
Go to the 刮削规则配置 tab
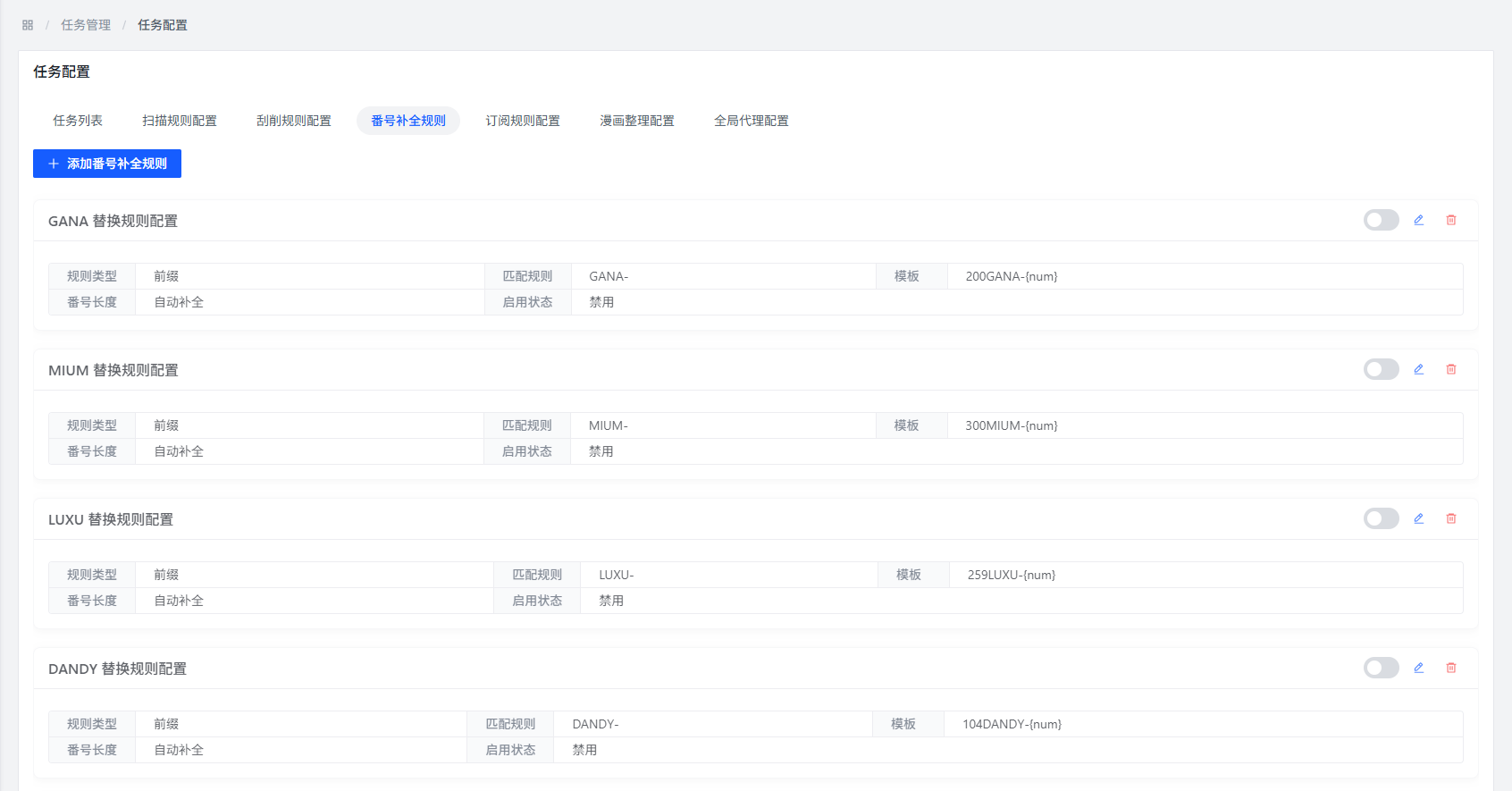click(294, 121)
